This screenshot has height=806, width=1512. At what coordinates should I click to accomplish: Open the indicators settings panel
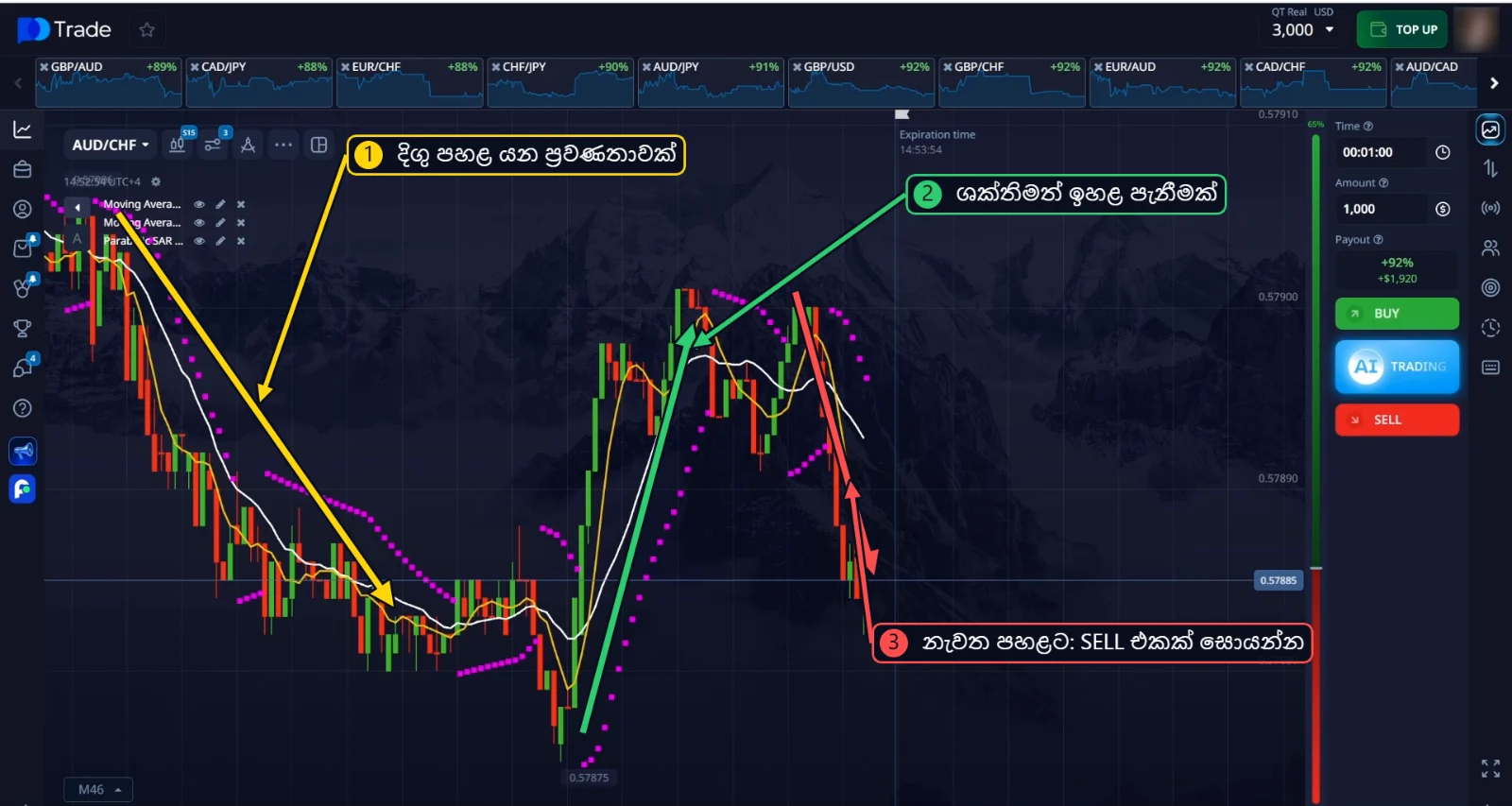tap(213, 145)
